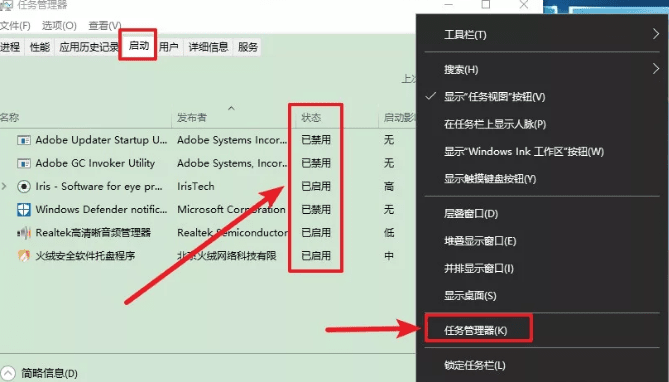Switch to the 性能 tab

[40, 47]
